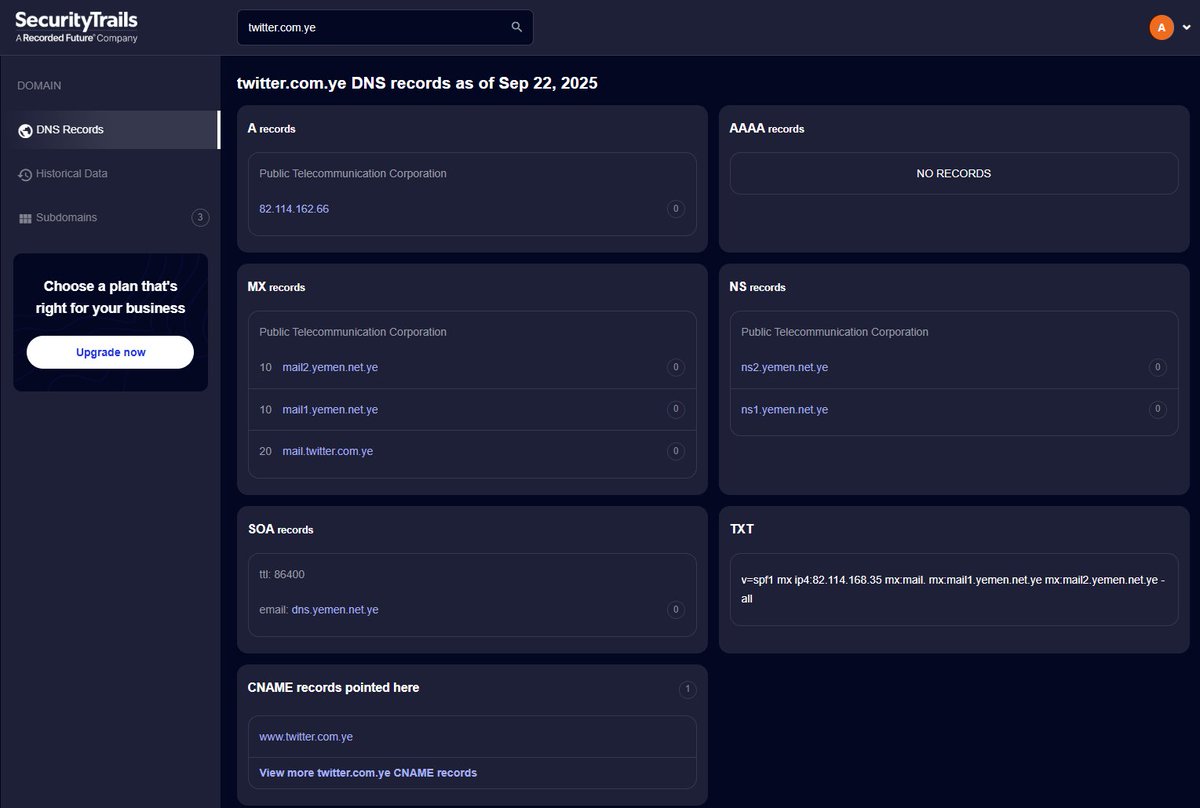Open the user avatar menu
1200x808 pixels.
[1161, 27]
